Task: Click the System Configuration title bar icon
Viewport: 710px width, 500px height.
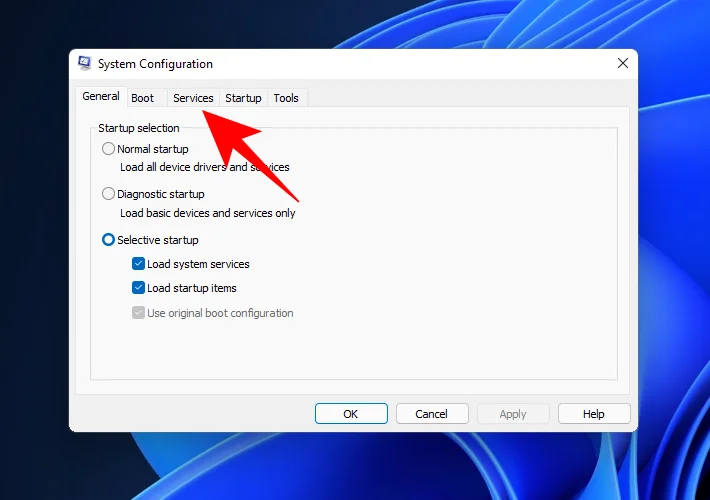Action: click(85, 63)
